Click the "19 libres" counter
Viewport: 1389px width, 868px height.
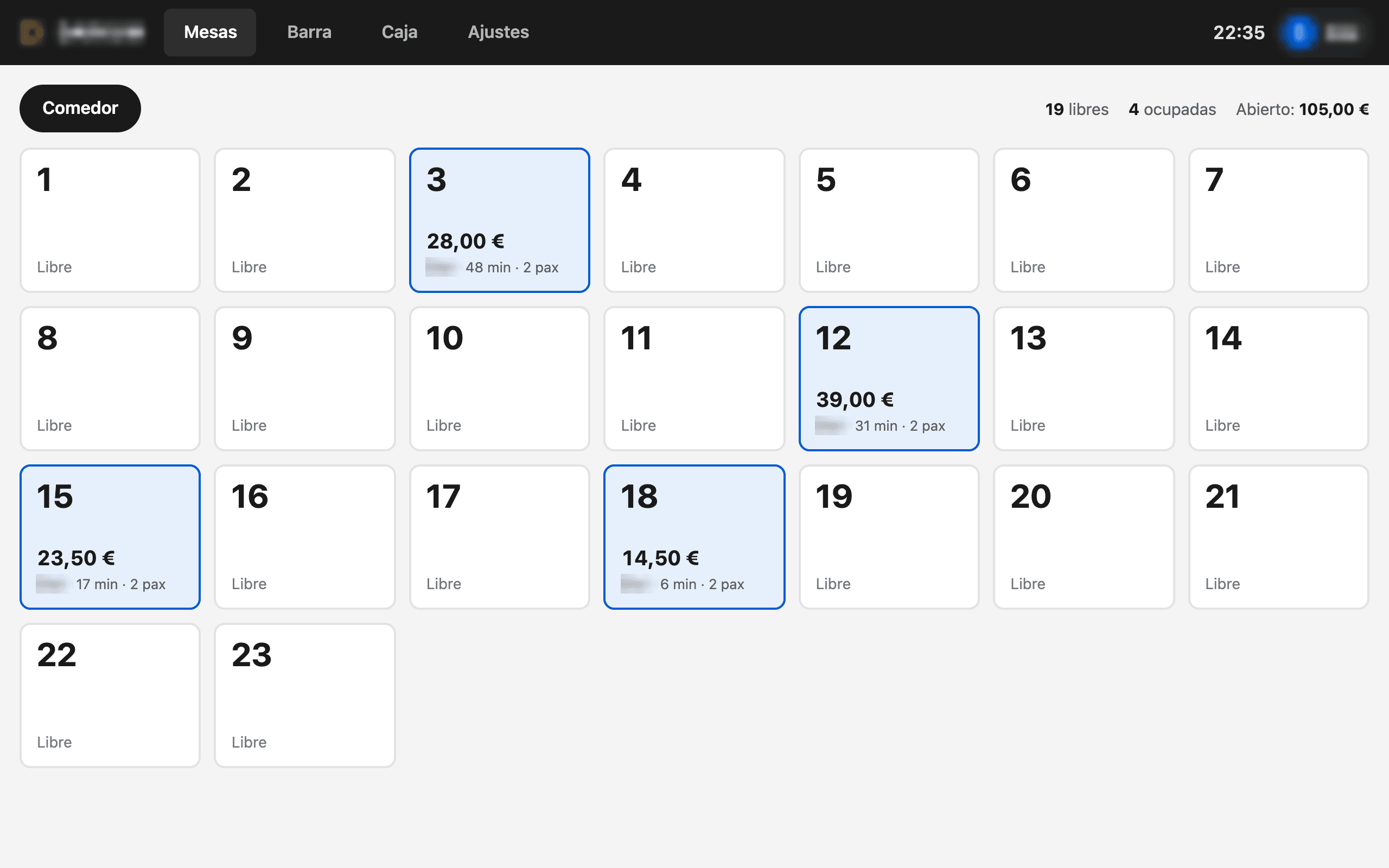1076,109
